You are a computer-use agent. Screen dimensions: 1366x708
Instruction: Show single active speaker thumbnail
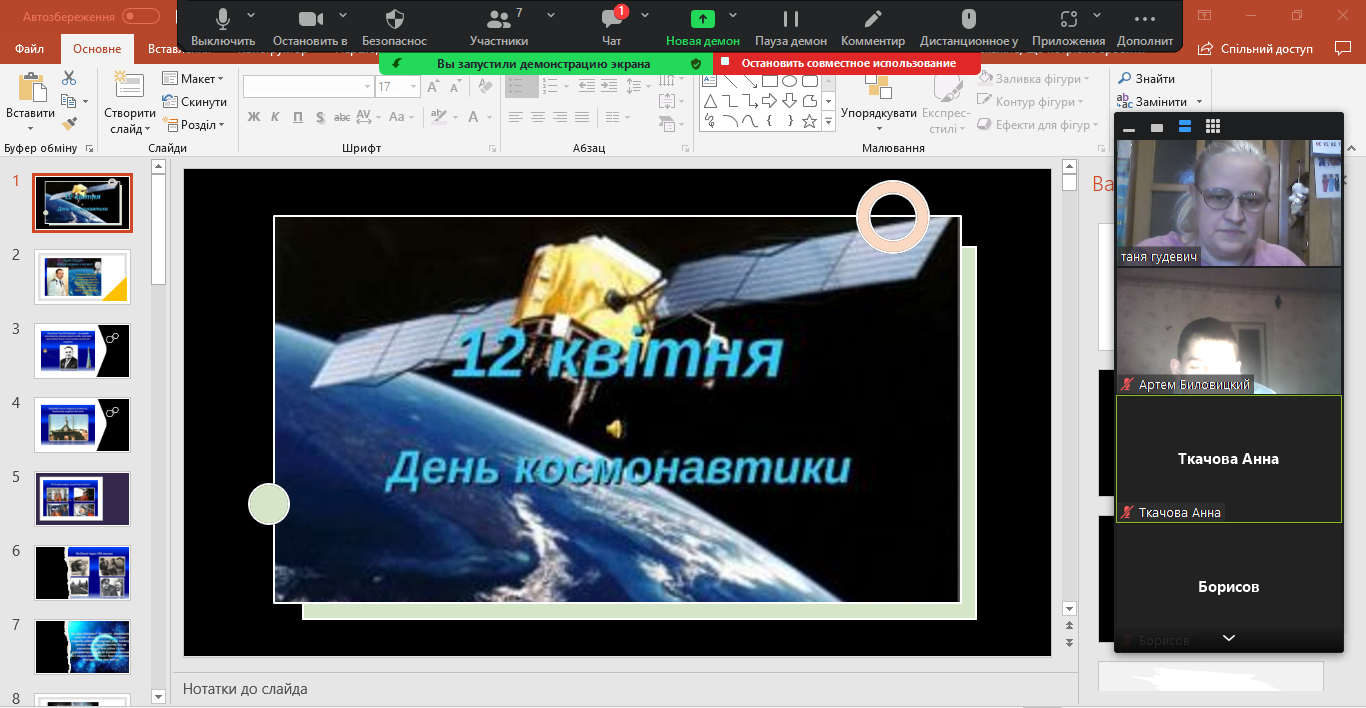tap(1157, 128)
